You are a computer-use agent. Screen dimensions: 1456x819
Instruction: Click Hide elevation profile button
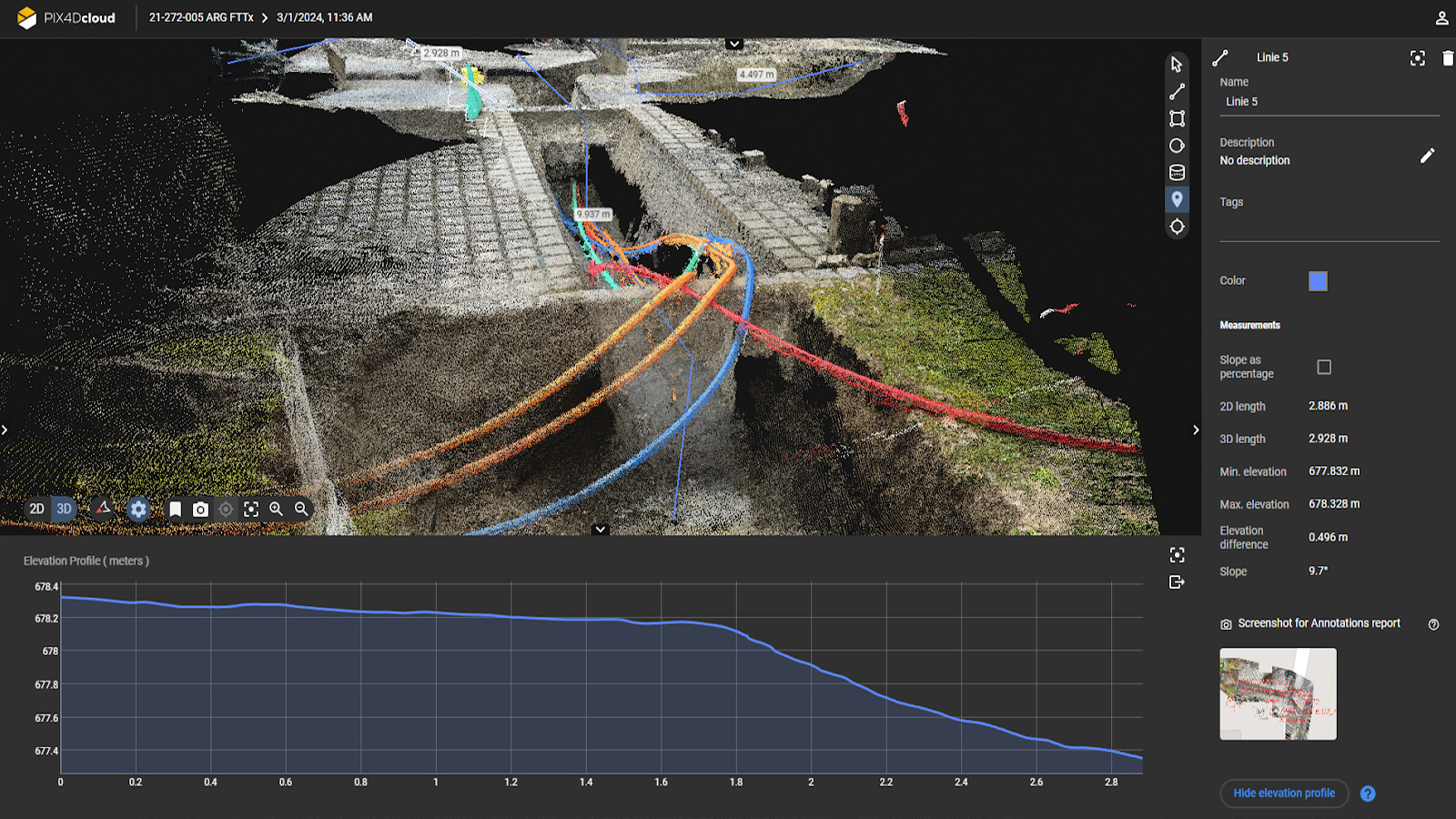(x=1283, y=794)
